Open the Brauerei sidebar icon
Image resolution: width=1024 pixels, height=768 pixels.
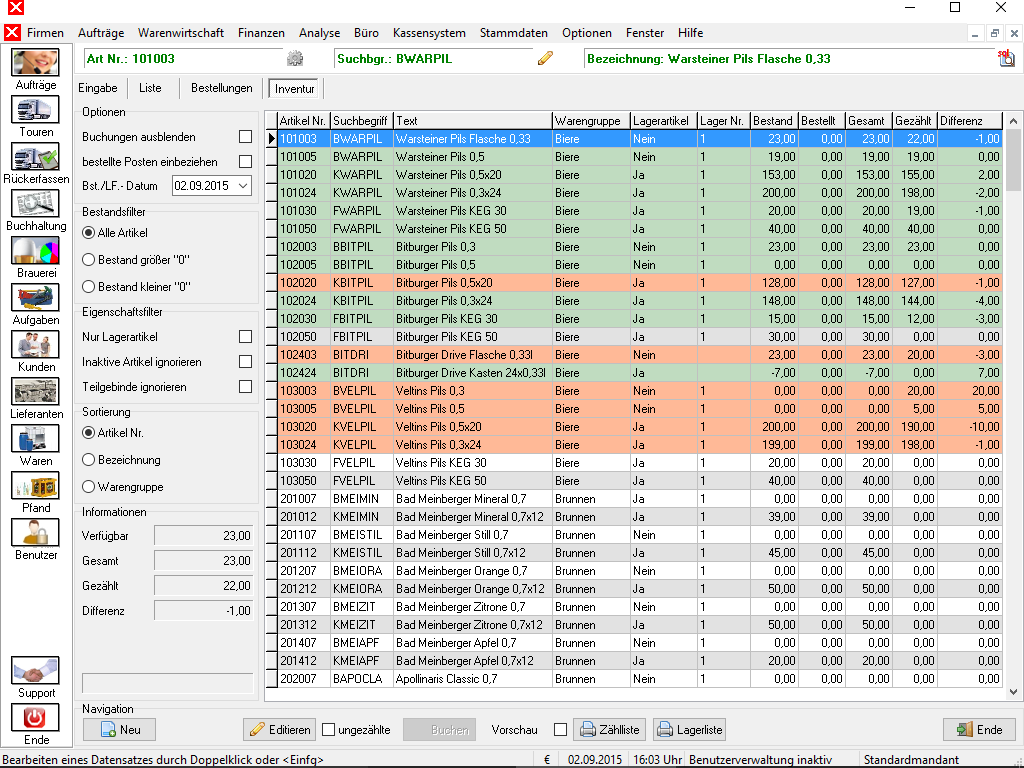[35, 251]
